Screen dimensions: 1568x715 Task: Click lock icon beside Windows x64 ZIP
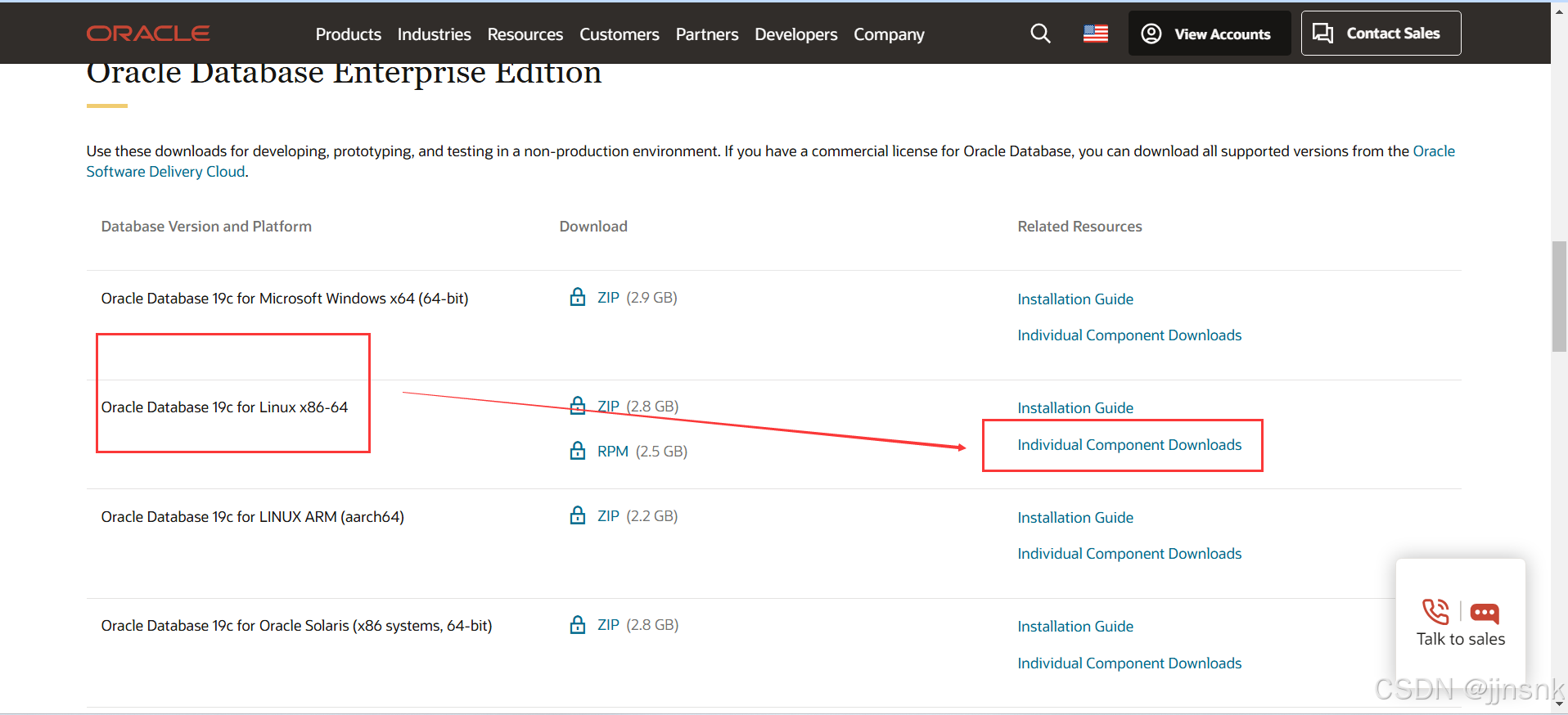point(578,297)
